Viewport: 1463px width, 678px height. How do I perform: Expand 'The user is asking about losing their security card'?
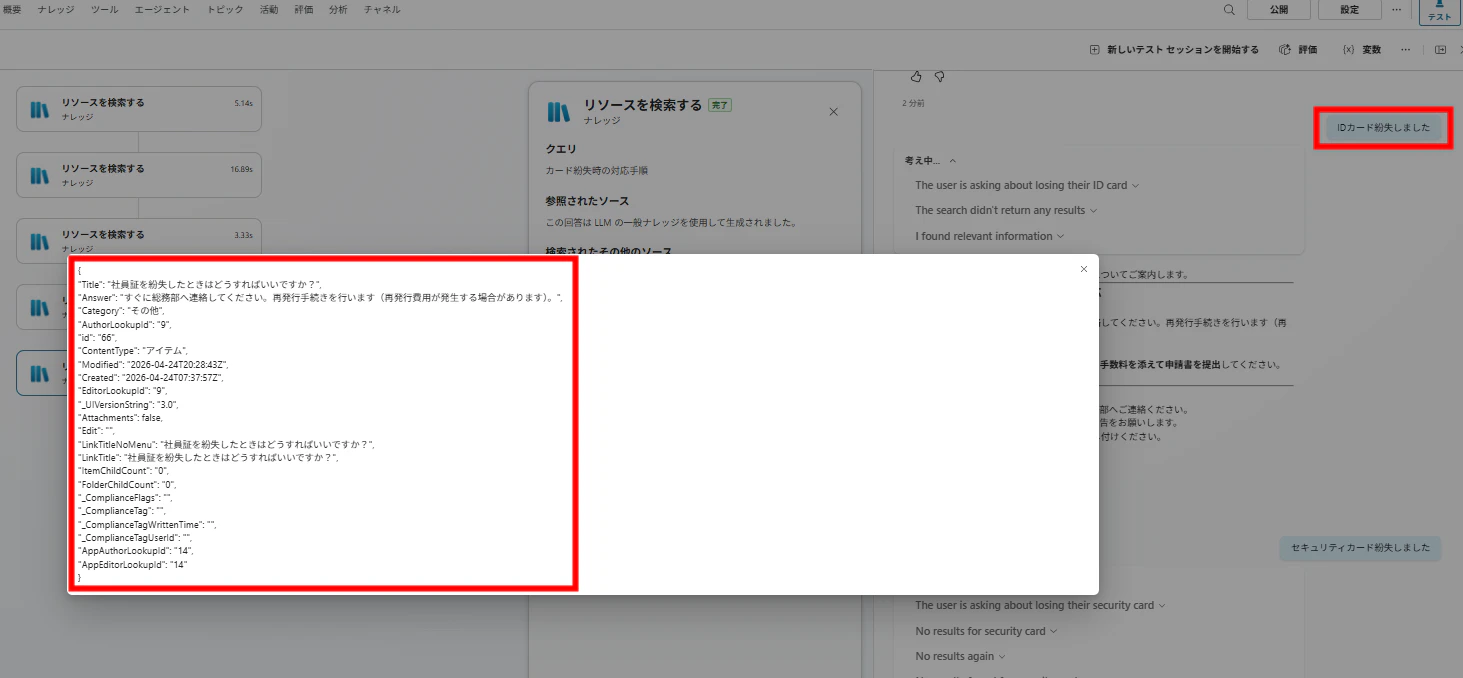(1040, 605)
